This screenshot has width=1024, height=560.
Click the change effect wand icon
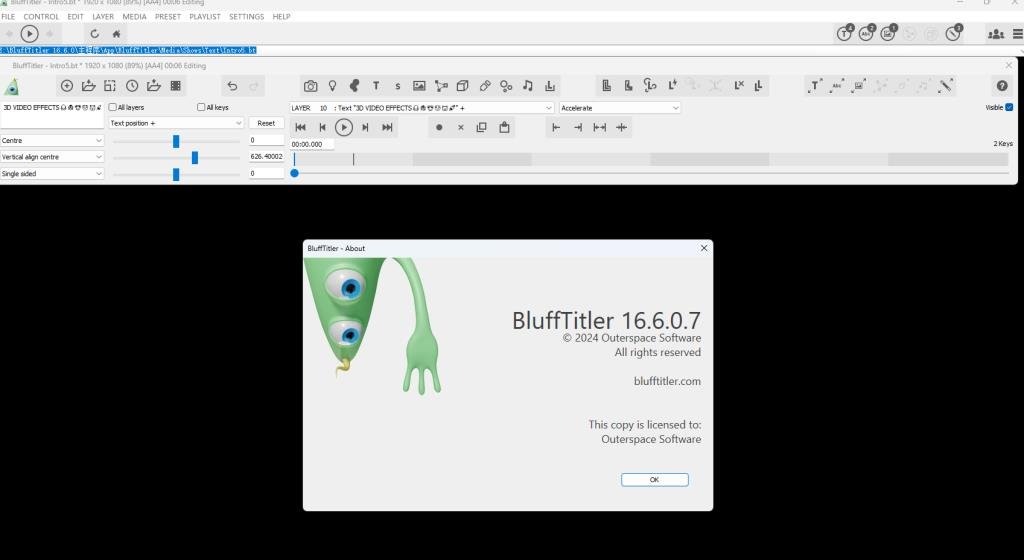click(x=945, y=86)
